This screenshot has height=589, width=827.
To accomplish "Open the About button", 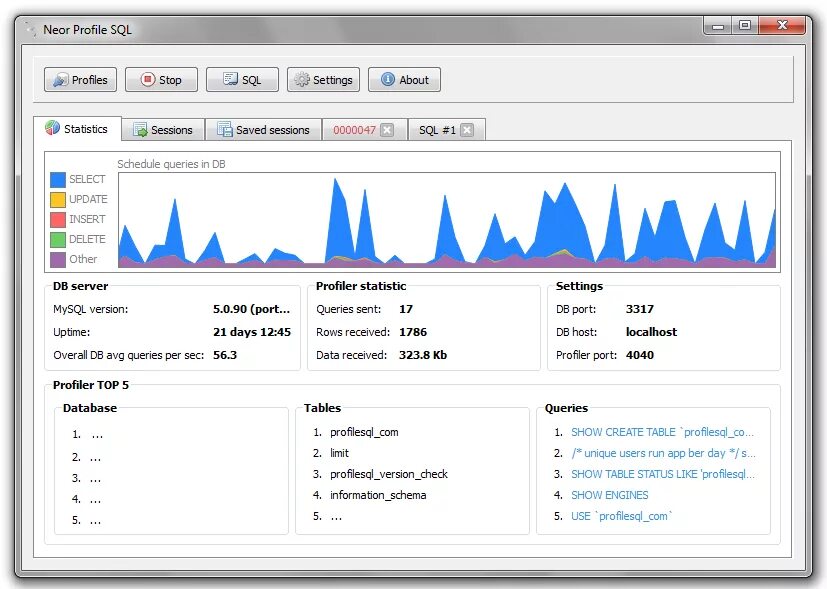I will coord(404,80).
